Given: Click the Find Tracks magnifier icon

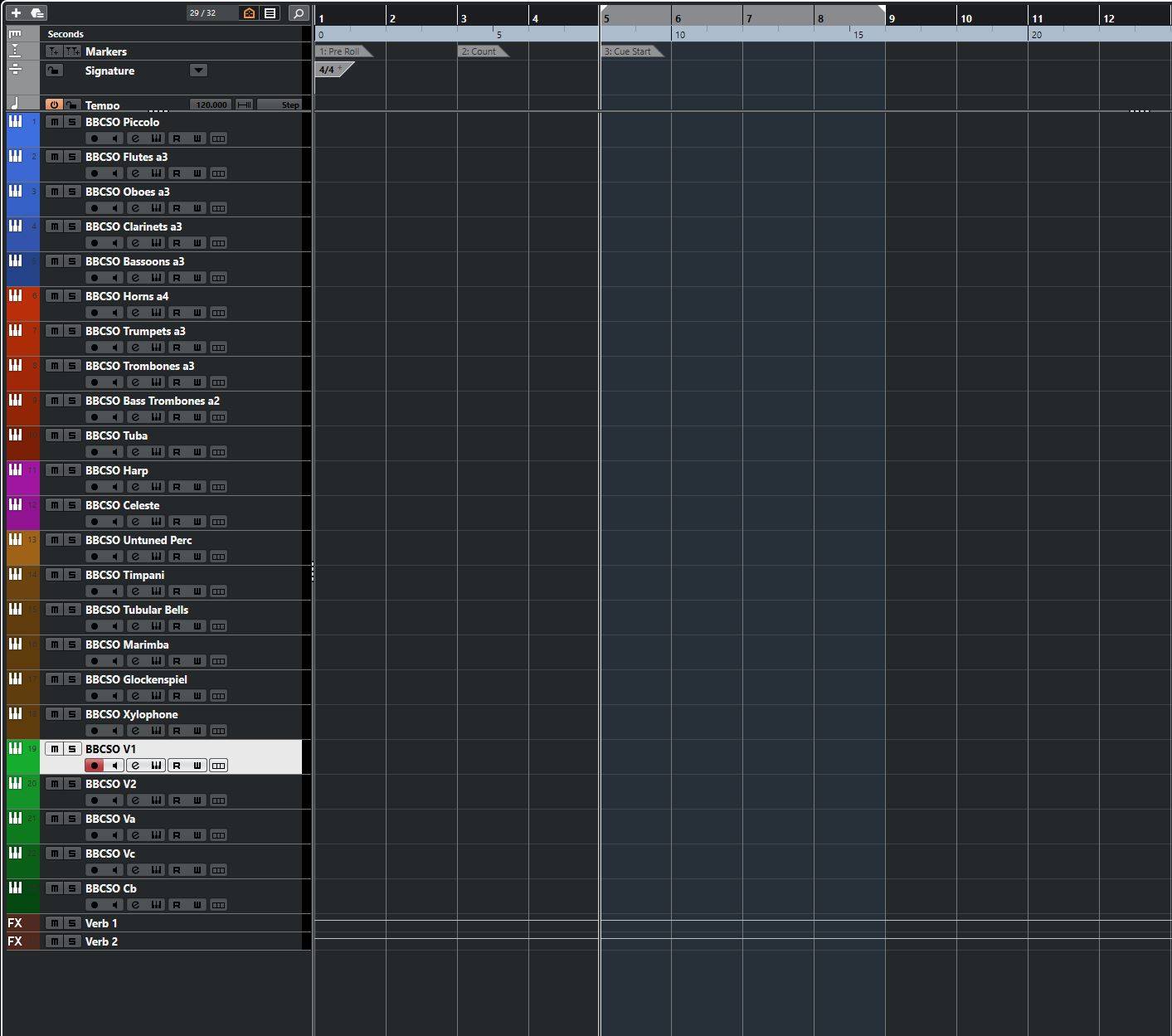Looking at the screenshot, I should (299, 12).
